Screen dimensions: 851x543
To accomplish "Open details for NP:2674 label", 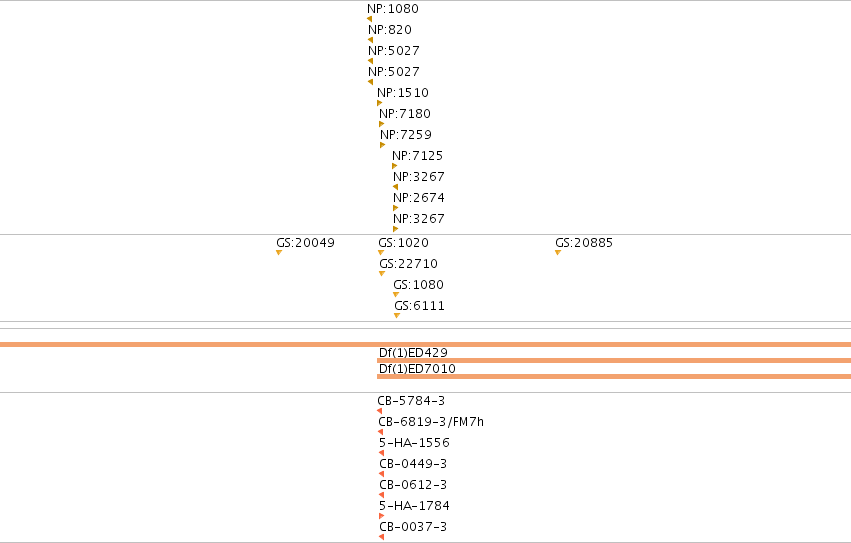I will pyautogui.click(x=419, y=198).
